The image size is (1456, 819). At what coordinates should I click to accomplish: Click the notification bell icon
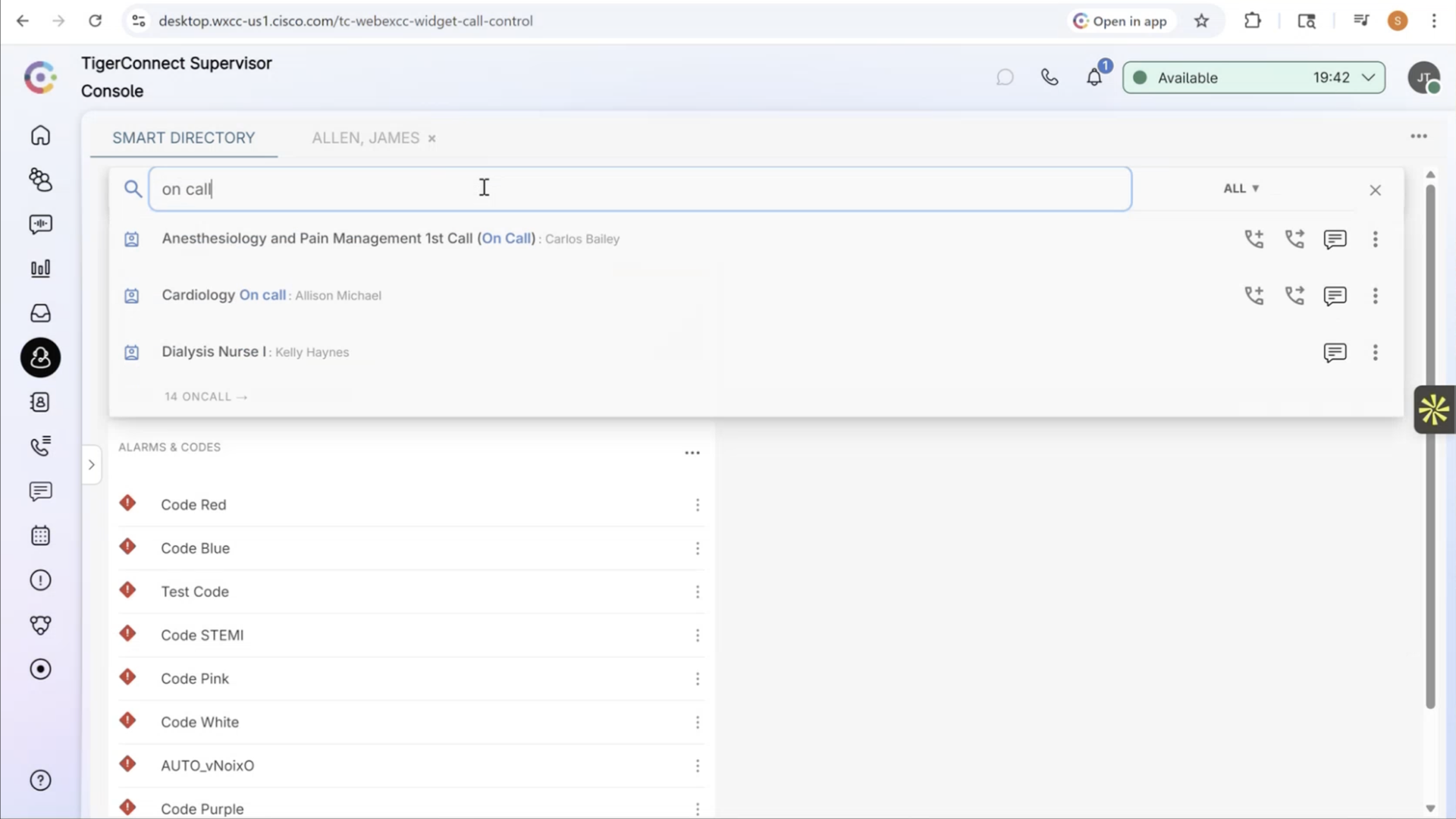tap(1094, 77)
